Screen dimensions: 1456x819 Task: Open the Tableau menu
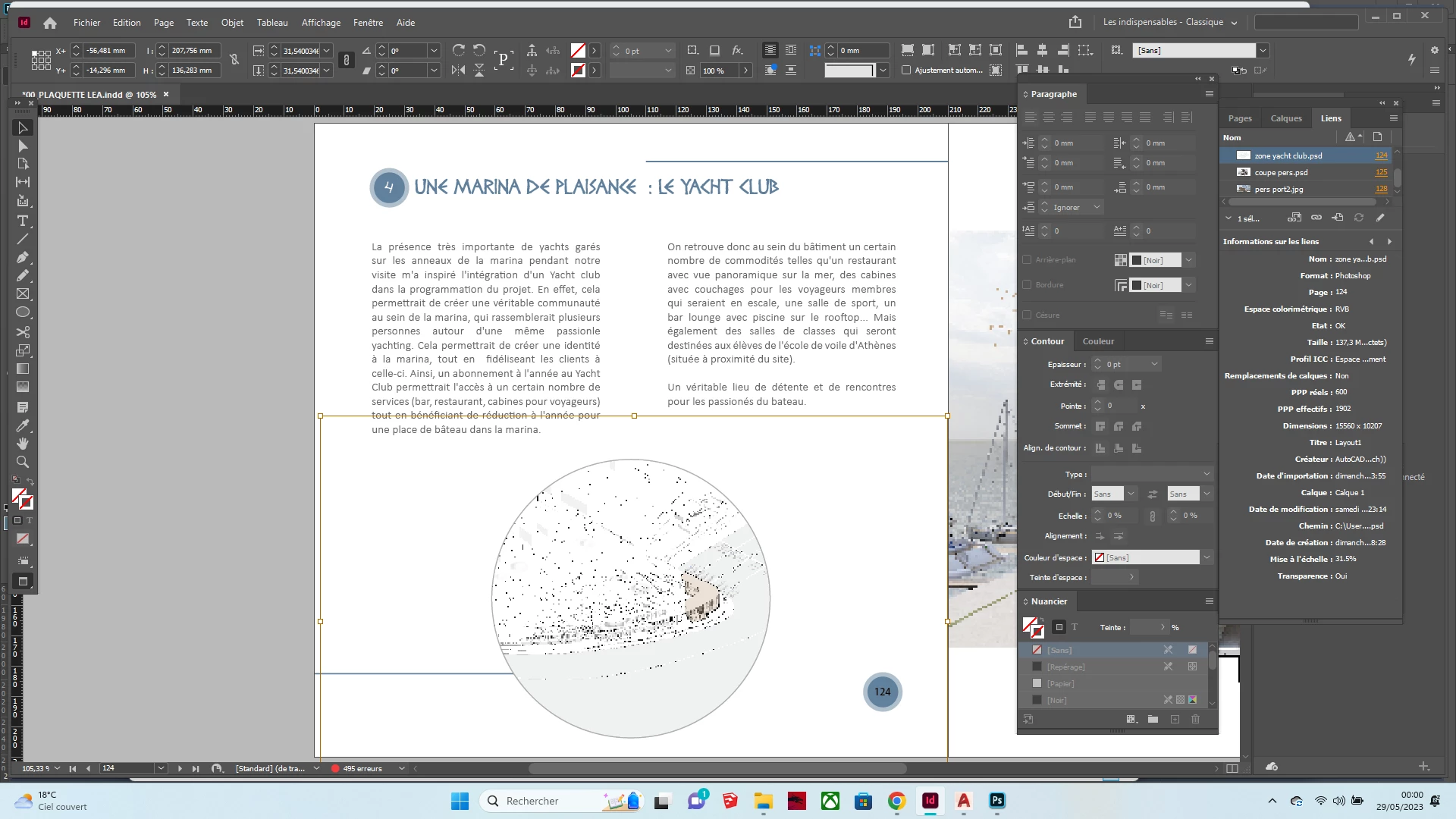[271, 22]
